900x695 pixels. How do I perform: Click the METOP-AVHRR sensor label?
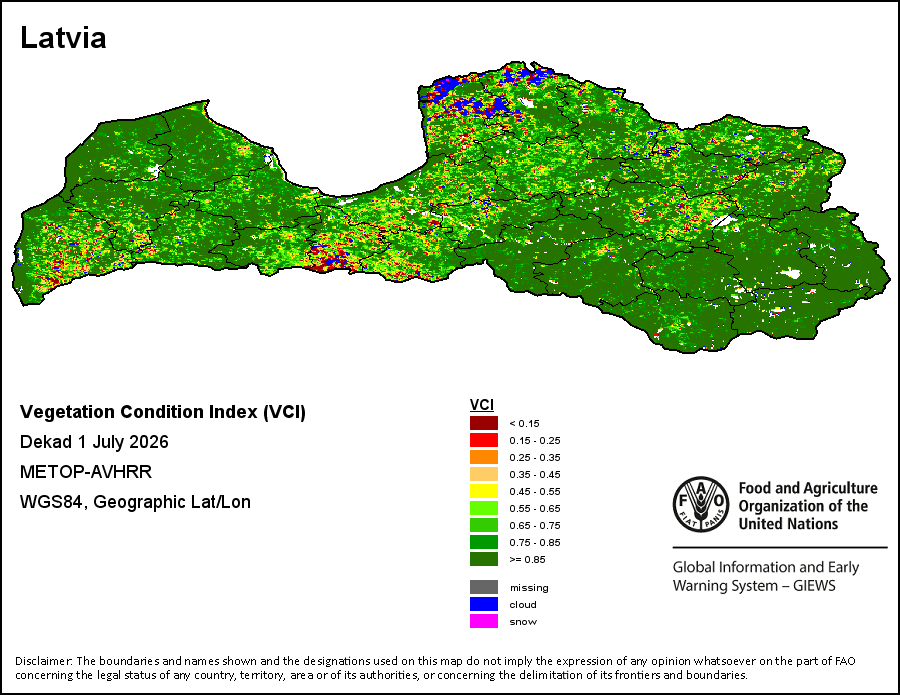click(86, 472)
